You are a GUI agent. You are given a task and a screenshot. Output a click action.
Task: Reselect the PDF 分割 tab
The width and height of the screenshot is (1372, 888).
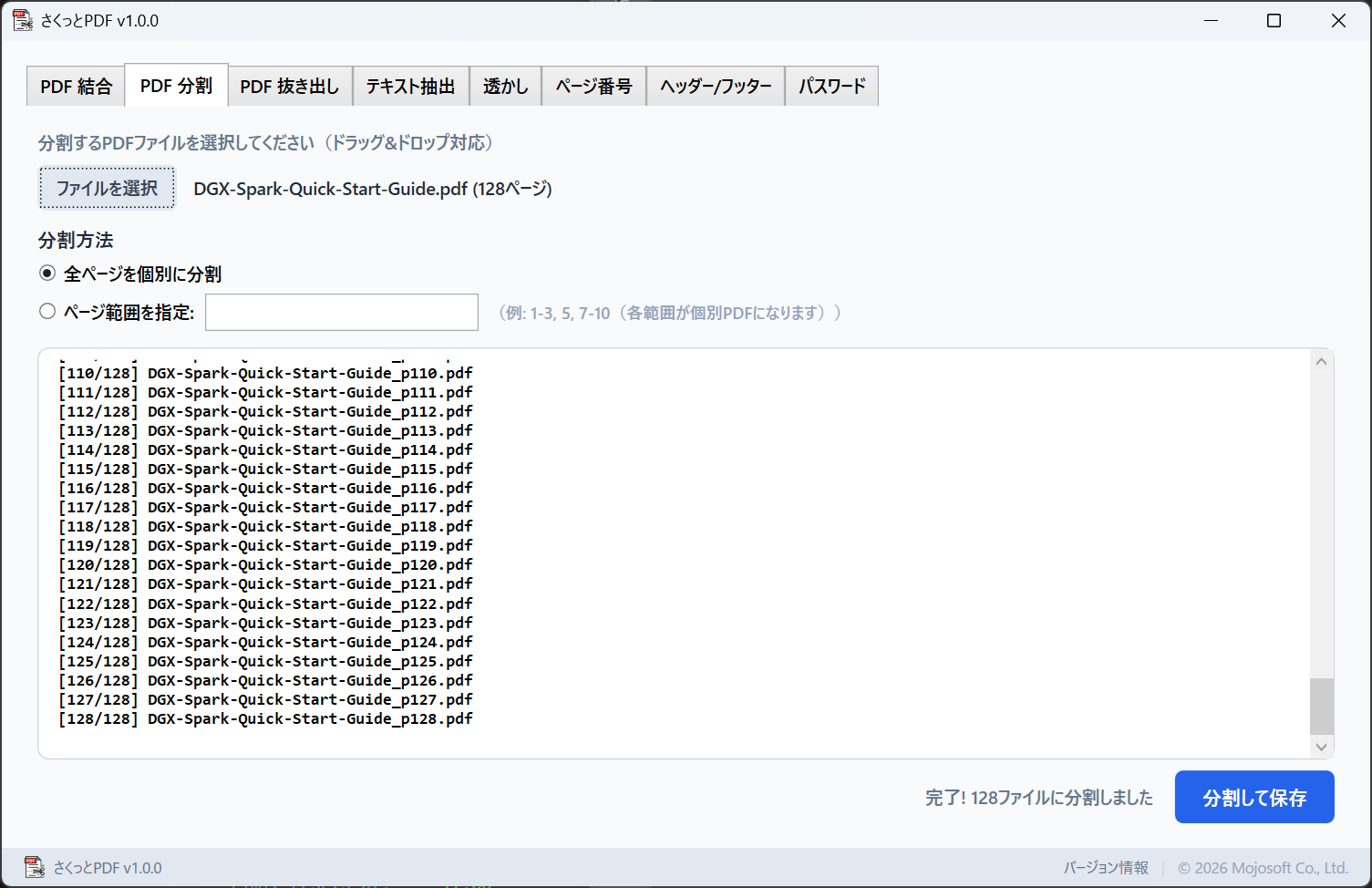coord(175,85)
